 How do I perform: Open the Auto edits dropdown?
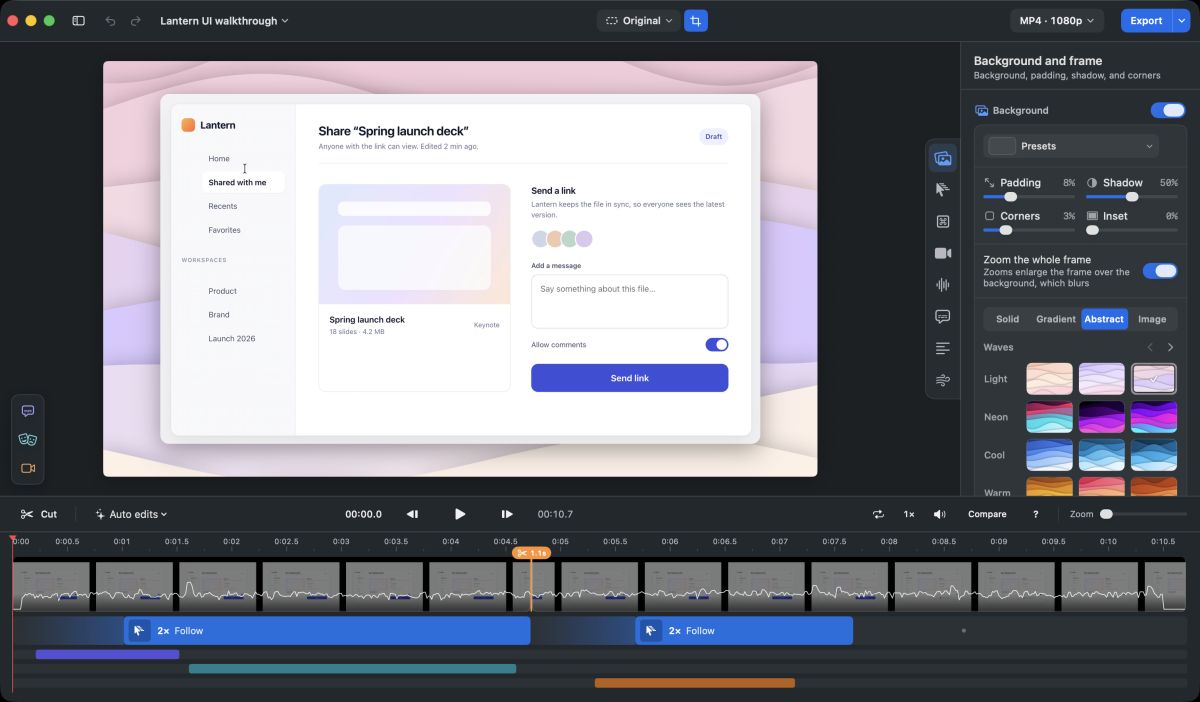(x=131, y=514)
